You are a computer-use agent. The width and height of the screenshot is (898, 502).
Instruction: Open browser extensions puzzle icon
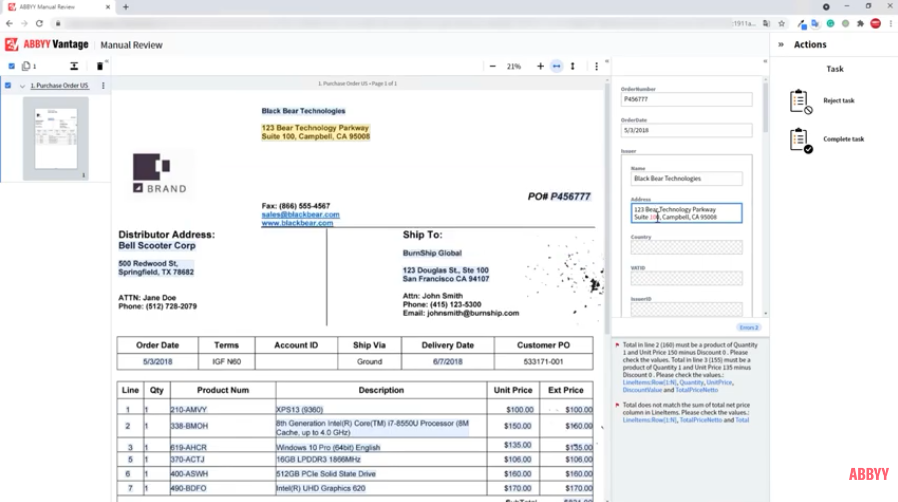pos(860,23)
